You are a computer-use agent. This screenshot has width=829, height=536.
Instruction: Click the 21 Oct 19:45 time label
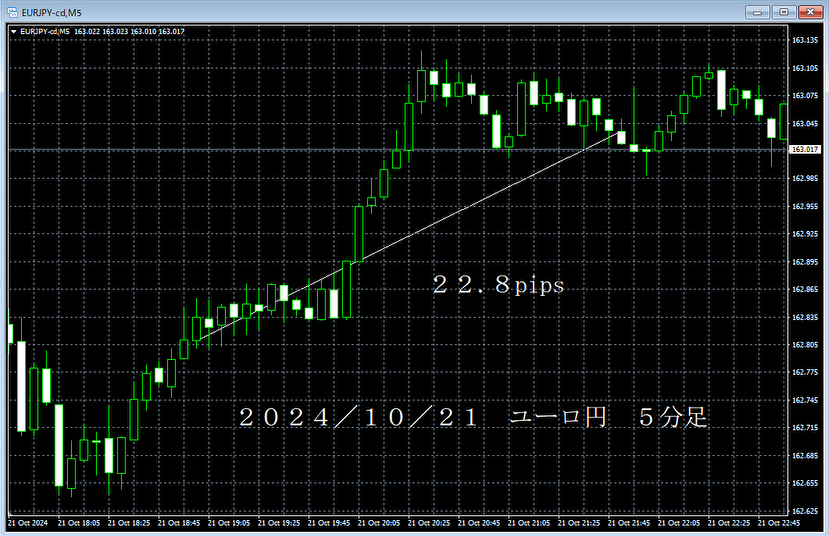[329, 523]
